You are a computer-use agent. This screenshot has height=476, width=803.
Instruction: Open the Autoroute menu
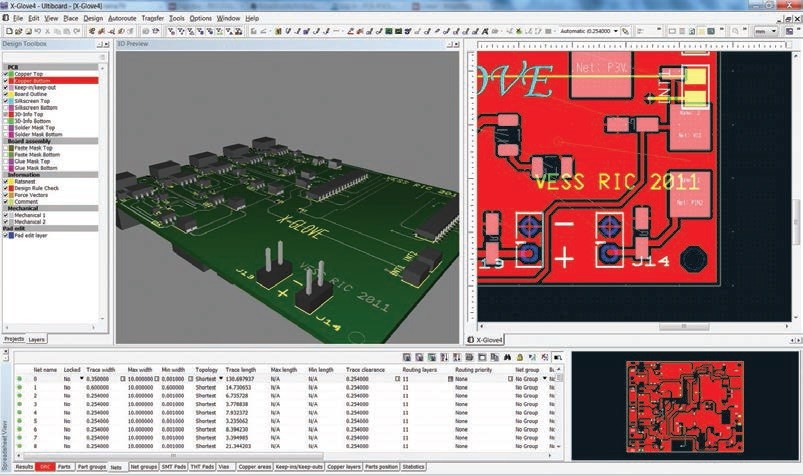click(x=123, y=18)
